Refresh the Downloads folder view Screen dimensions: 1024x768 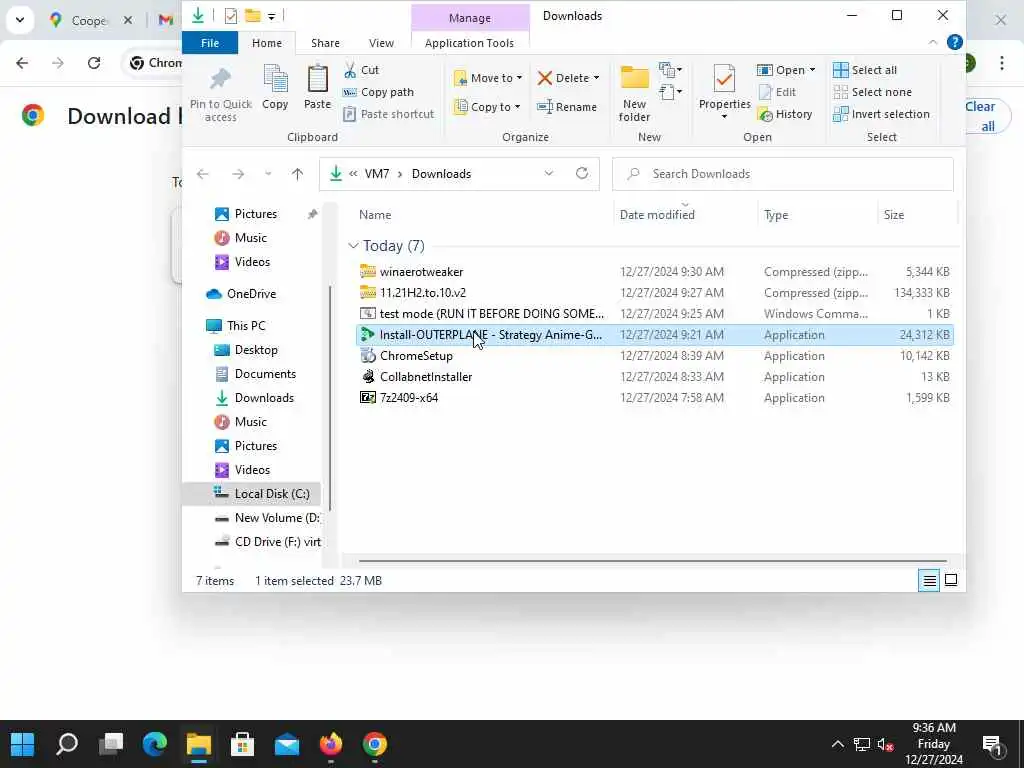tap(582, 173)
